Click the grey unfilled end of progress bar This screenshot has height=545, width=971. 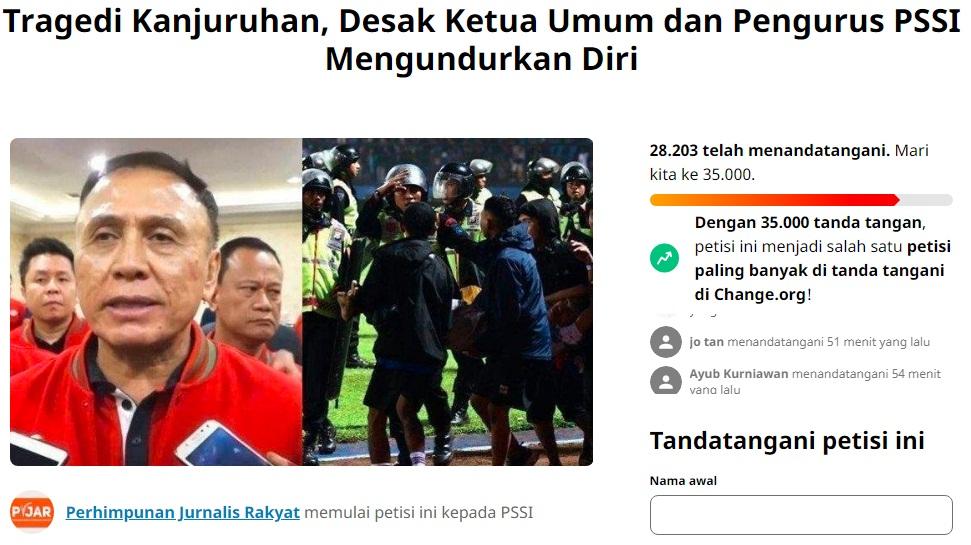926,200
